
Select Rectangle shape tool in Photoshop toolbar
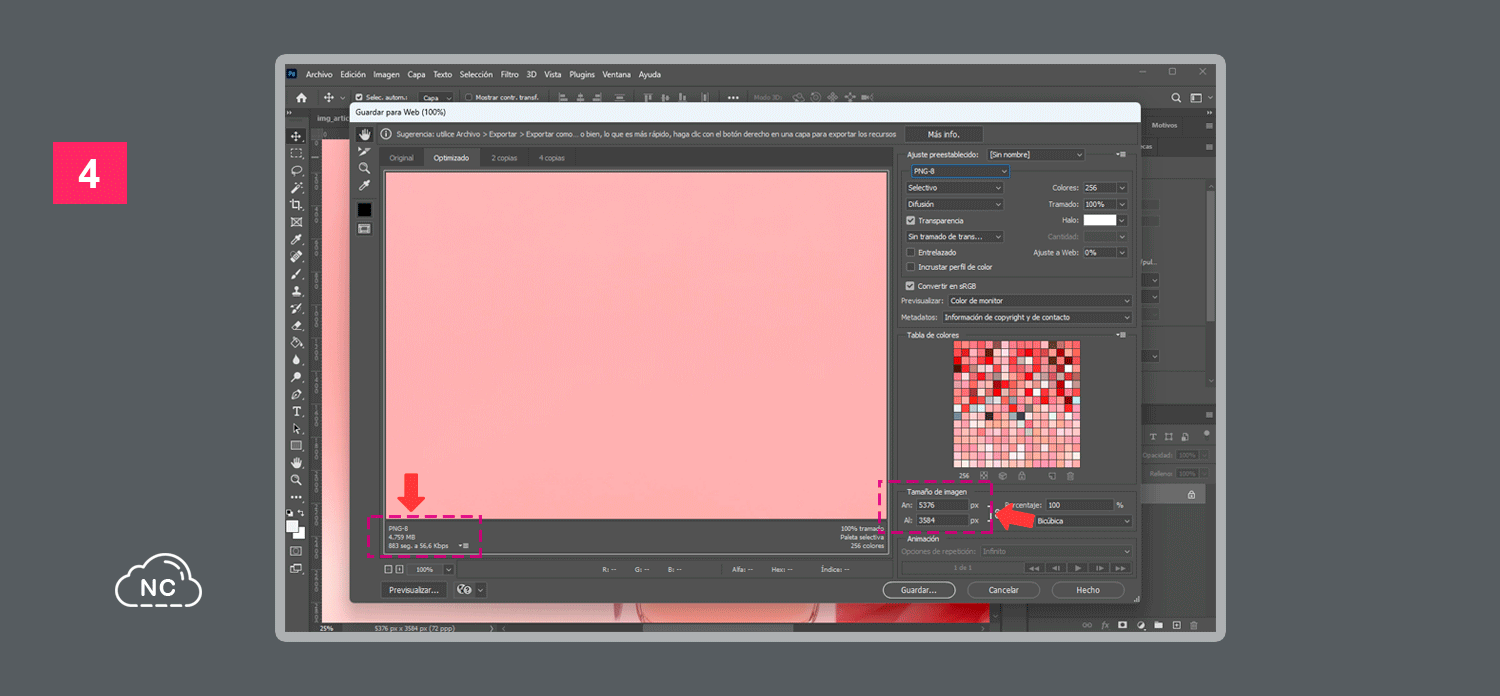[x=296, y=445]
